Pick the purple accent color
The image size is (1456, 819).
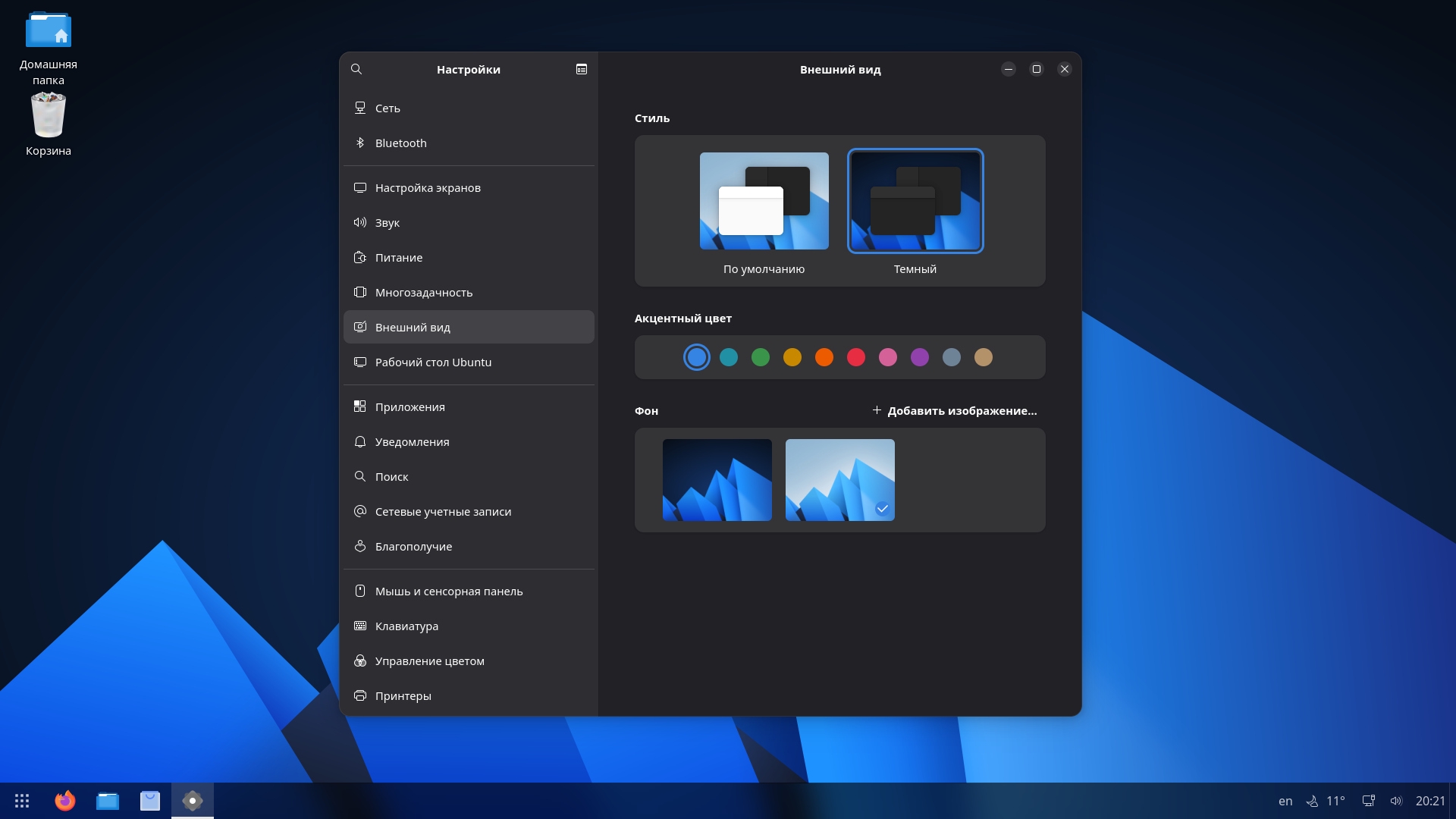click(x=920, y=357)
